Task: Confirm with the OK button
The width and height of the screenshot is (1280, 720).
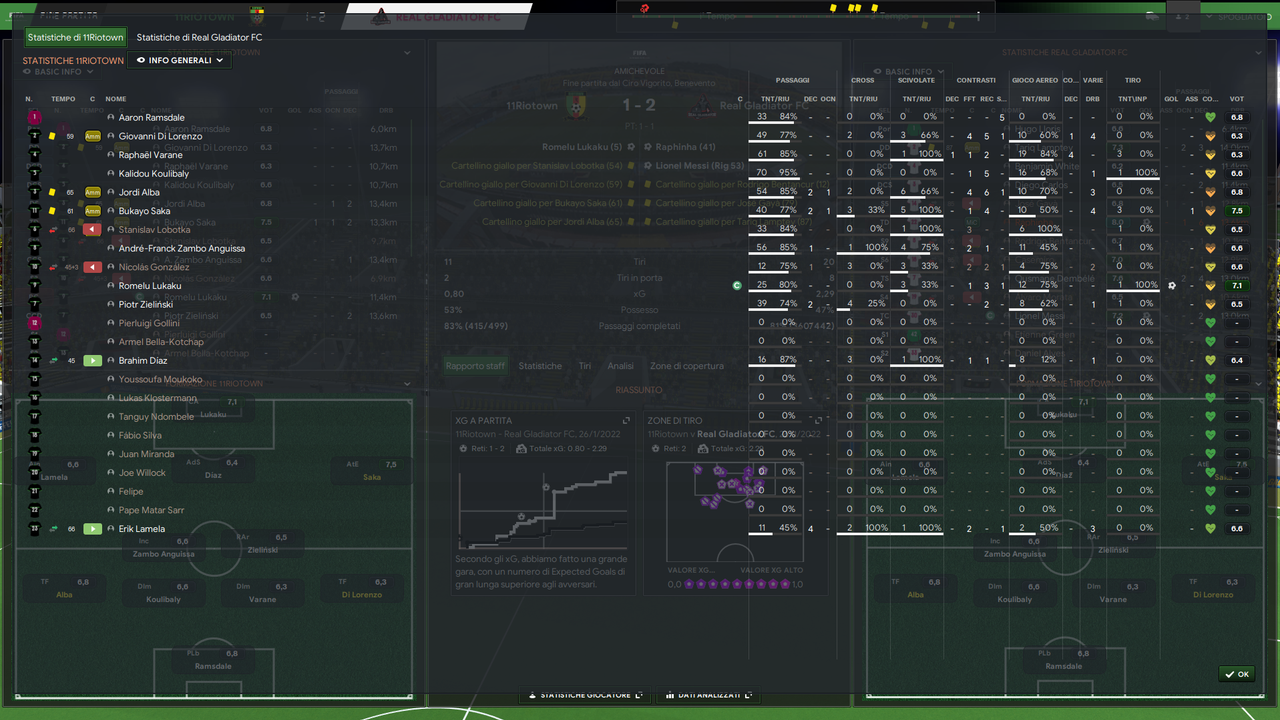Action: (1237, 674)
